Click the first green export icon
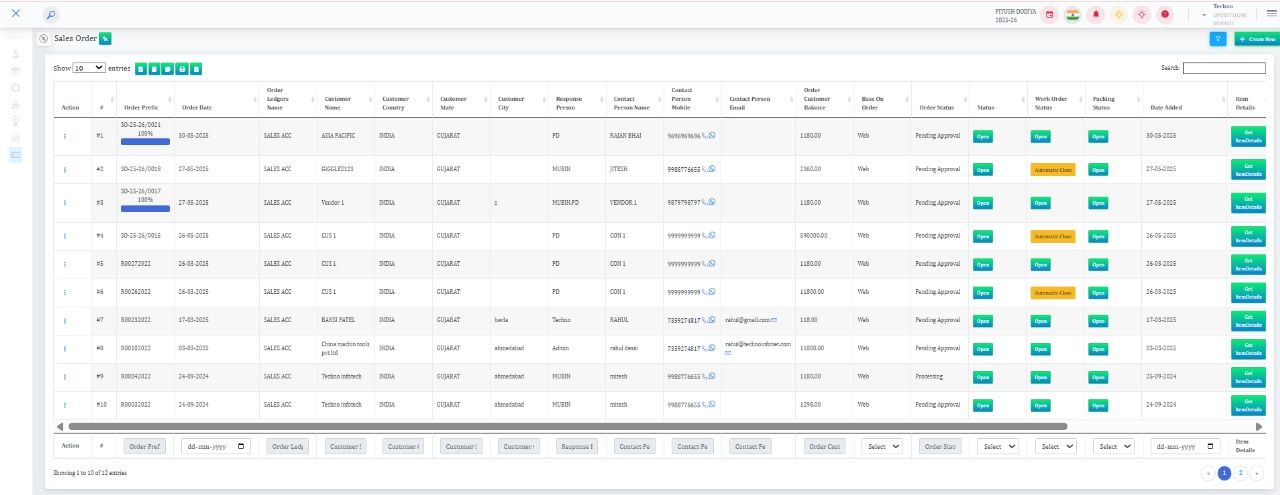The height and width of the screenshot is (495, 1280). (141, 68)
